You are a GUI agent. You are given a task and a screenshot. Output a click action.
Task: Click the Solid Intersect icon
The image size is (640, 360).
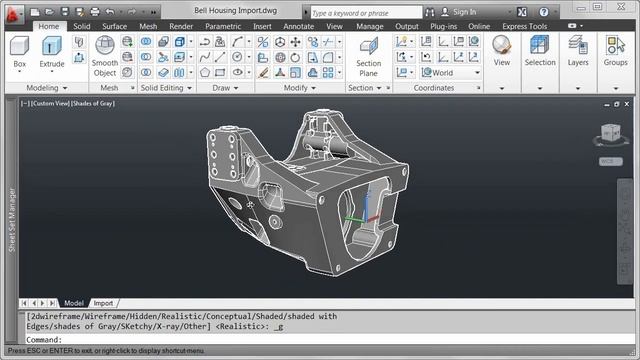146,73
